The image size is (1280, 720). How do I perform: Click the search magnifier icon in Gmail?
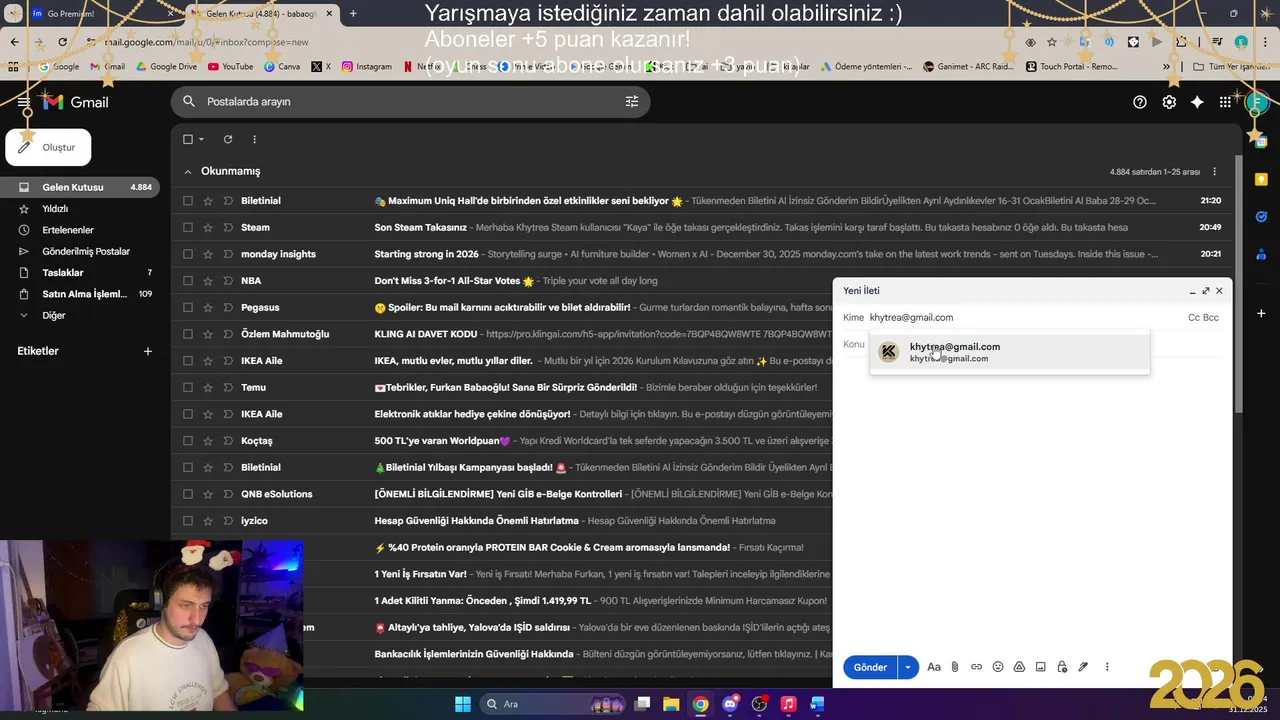click(x=189, y=101)
